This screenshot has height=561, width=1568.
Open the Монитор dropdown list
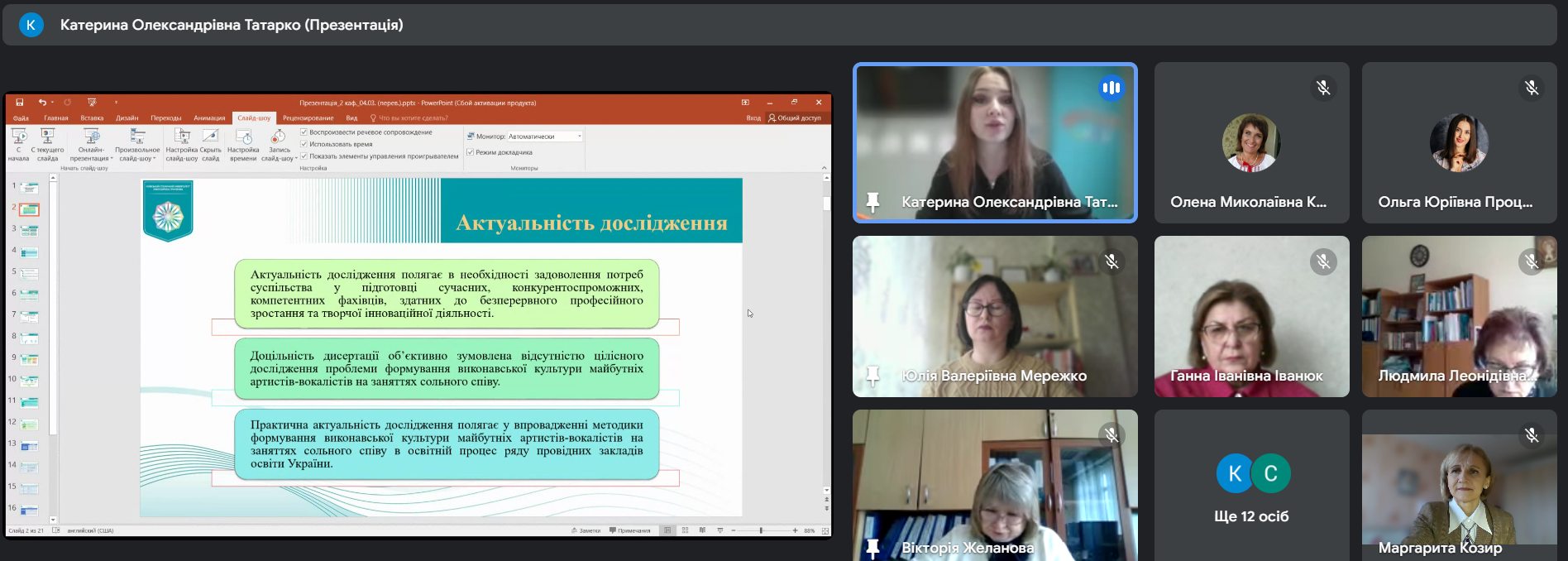(x=579, y=137)
